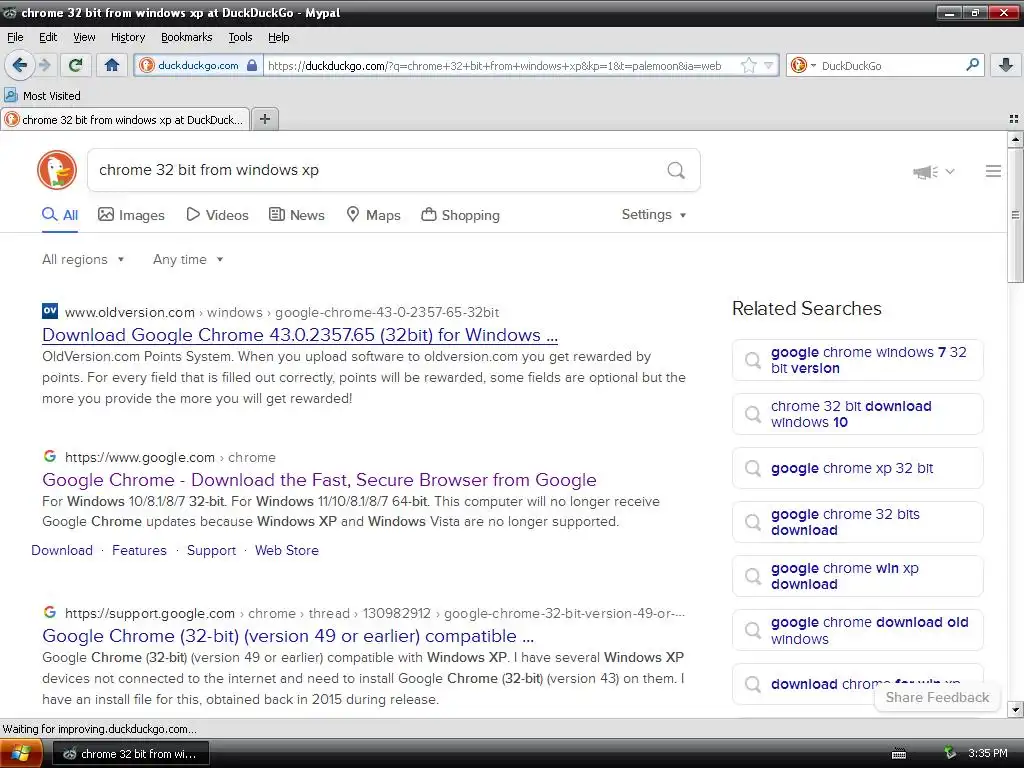Image resolution: width=1024 pixels, height=768 pixels.
Task: Open Download Google Chrome 43.0.2357.65 link
Action: 300,334
